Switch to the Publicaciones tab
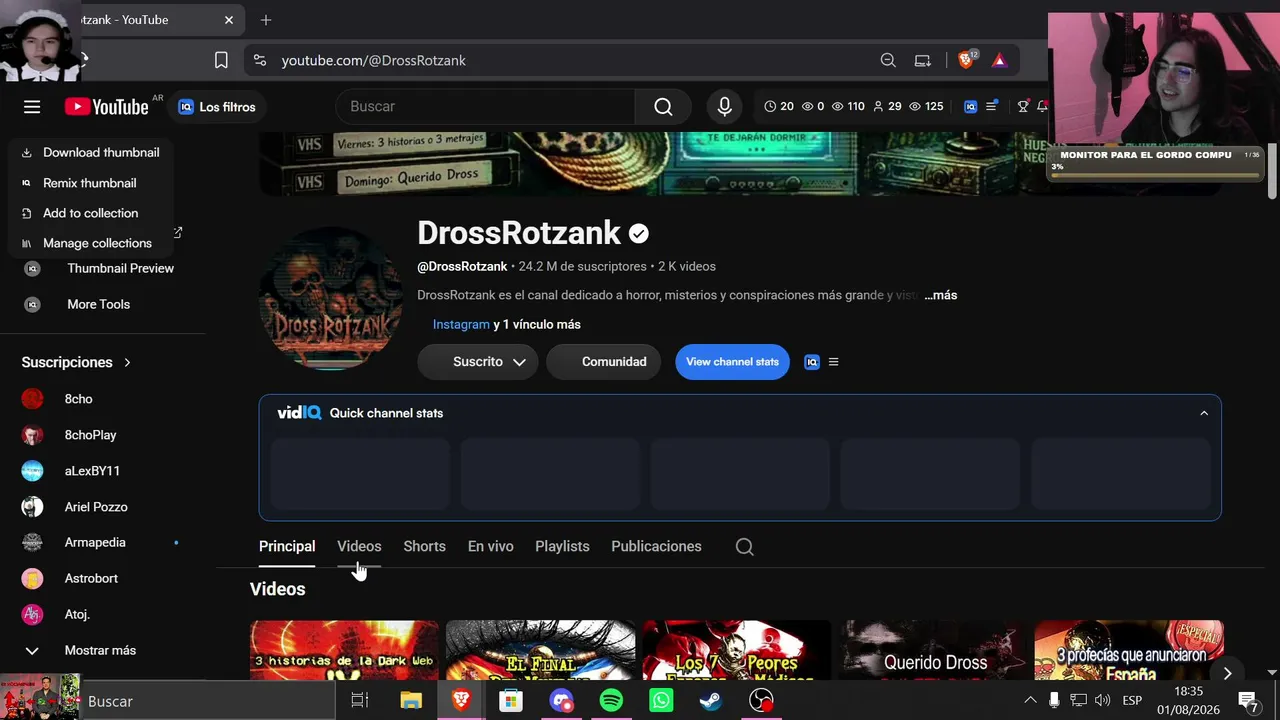 (x=656, y=546)
